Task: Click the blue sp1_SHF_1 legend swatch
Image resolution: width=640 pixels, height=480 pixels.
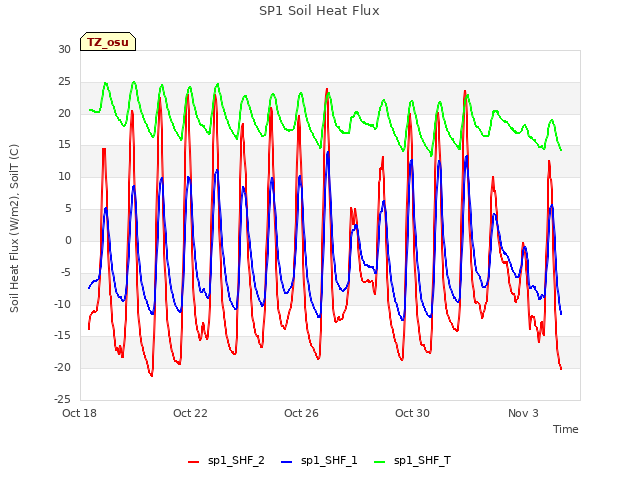Action: 287,462
